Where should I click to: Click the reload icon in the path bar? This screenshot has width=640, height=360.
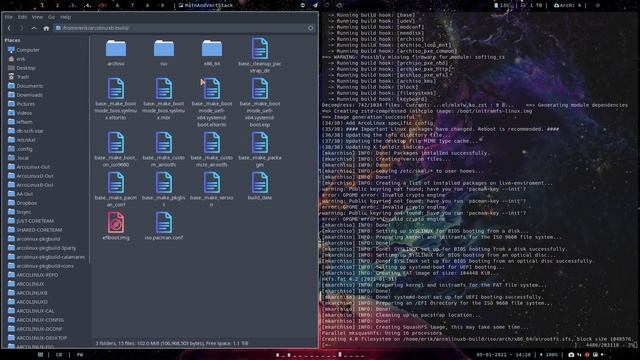(x=311, y=28)
